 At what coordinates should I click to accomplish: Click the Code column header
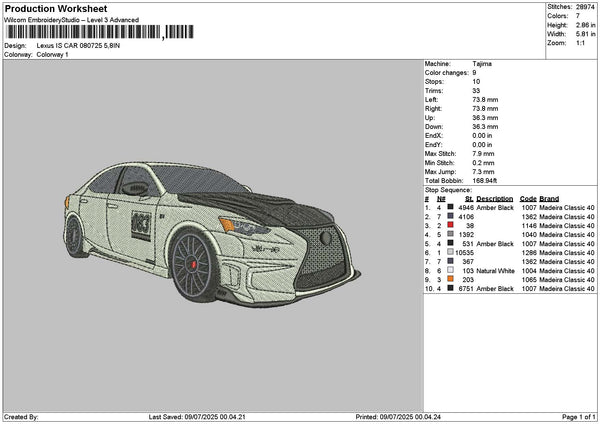528,198
